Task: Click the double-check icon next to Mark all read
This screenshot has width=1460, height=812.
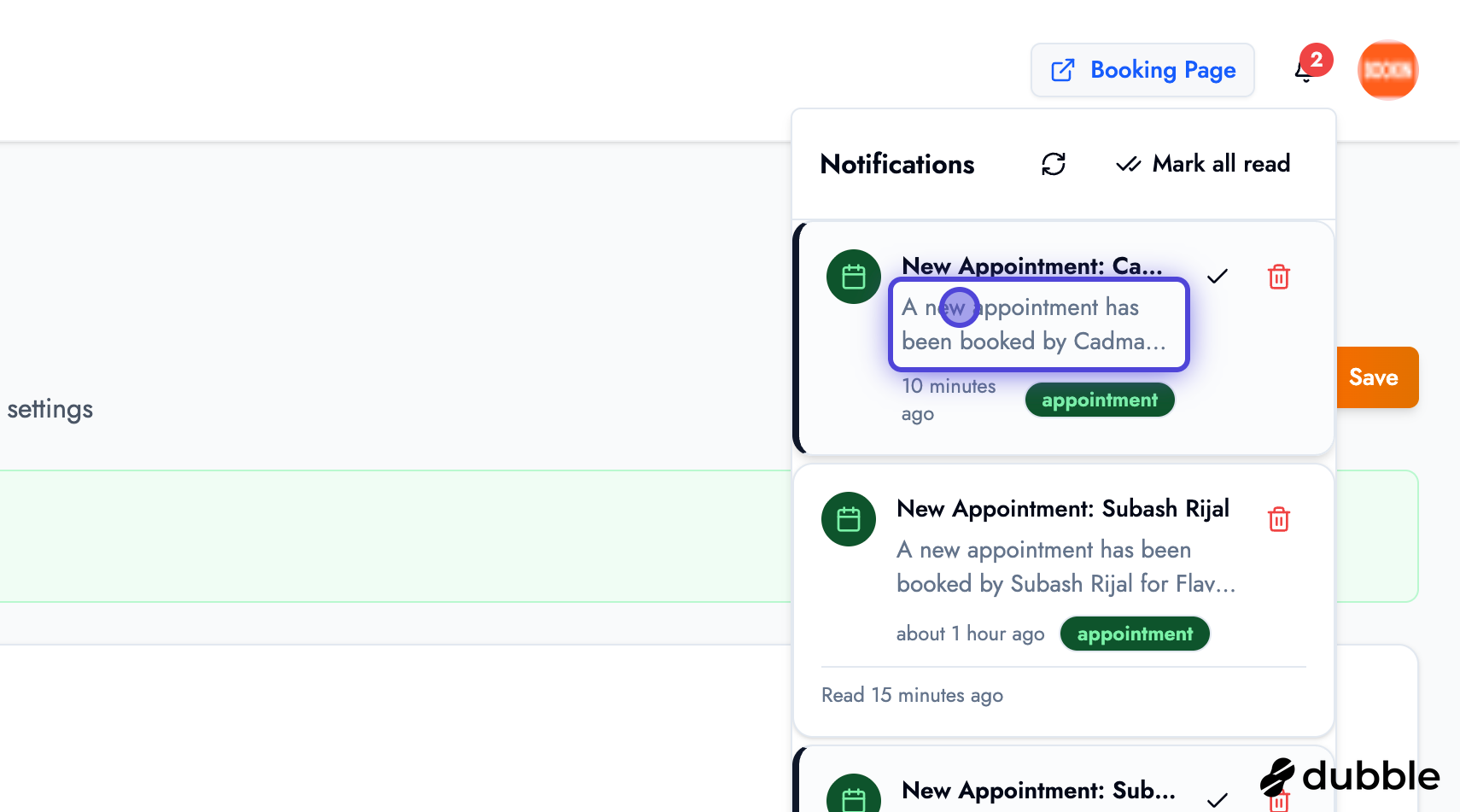Action: point(1129,163)
